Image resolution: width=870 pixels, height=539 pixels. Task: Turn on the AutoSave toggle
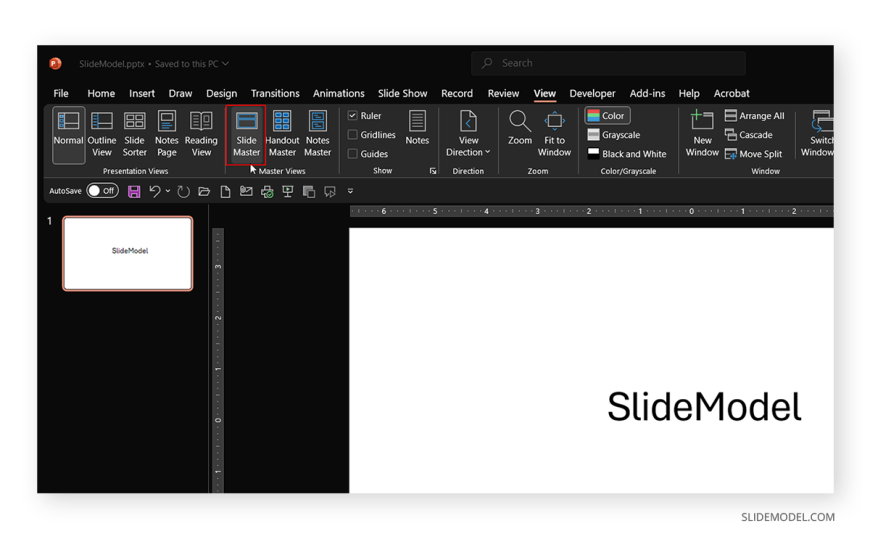tap(103, 191)
